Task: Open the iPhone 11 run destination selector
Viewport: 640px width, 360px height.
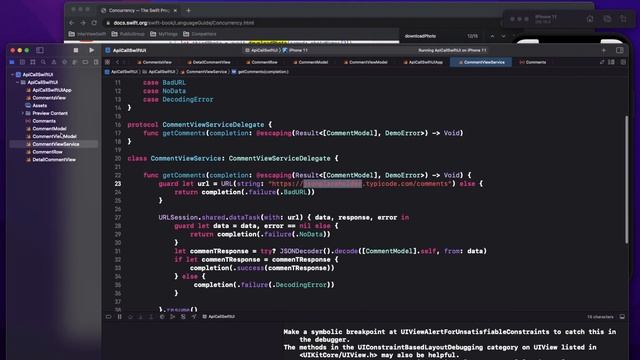Action: pos(296,51)
